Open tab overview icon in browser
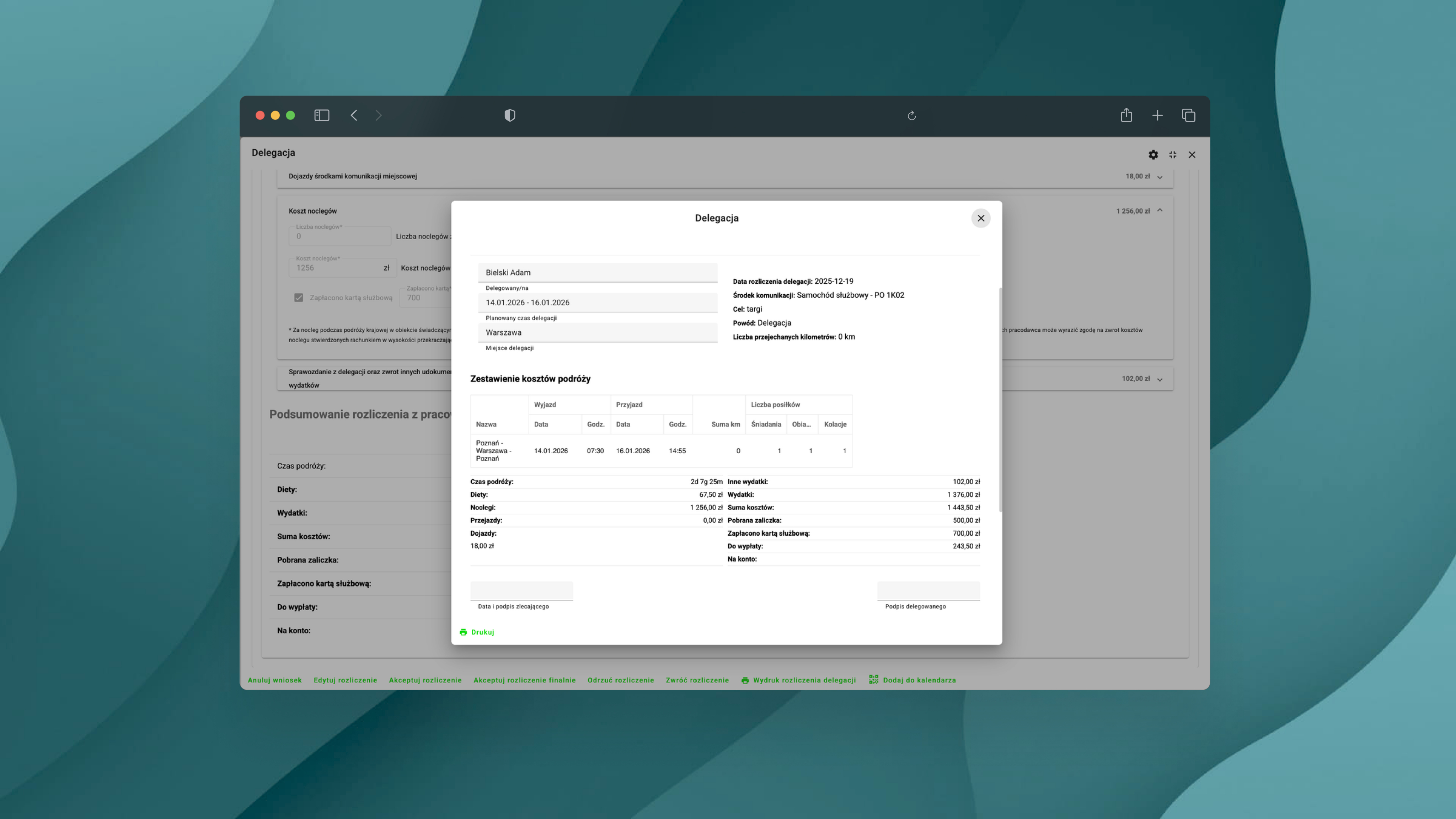Viewport: 1456px width, 819px height. pos(1188,115)
